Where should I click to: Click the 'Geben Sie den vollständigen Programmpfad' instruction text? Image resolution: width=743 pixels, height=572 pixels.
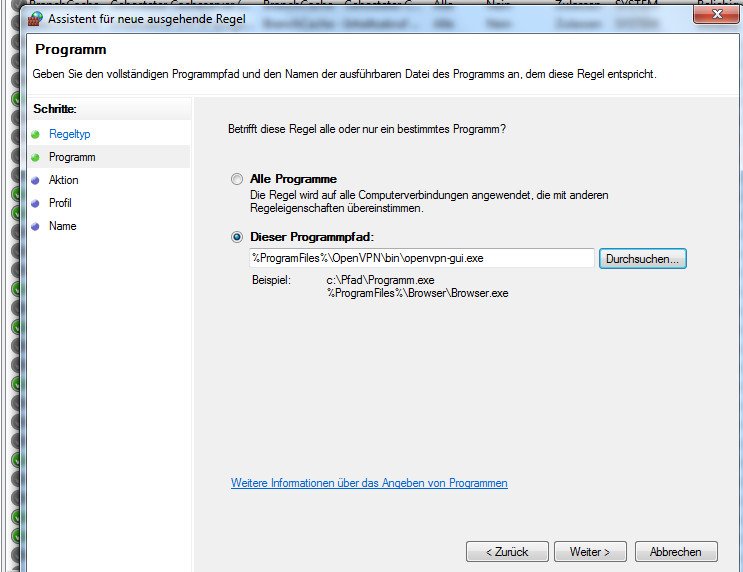[344, 74]
